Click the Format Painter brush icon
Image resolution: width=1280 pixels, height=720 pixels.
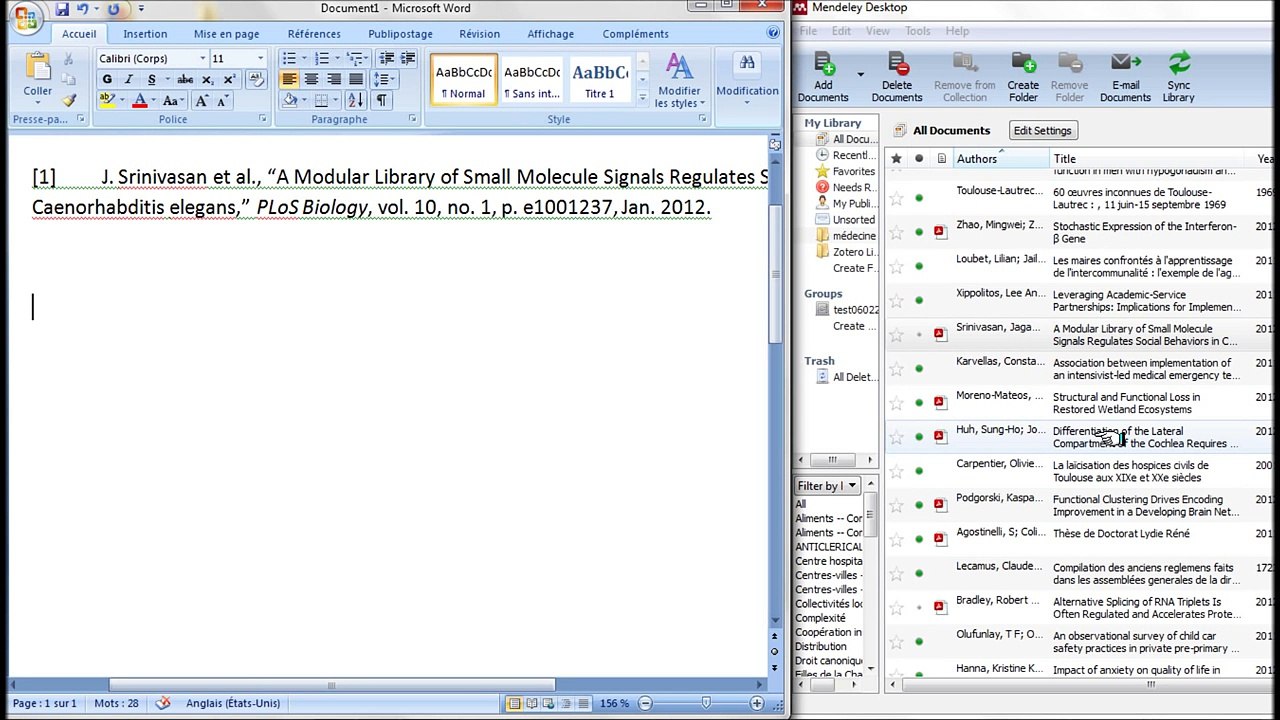click(x=69, y=100)
